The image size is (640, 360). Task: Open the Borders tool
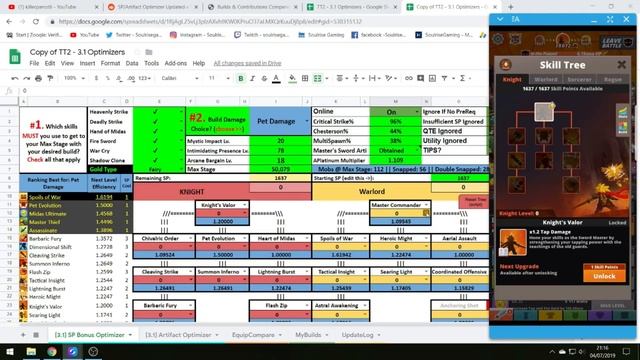click(x=305, y=78)
